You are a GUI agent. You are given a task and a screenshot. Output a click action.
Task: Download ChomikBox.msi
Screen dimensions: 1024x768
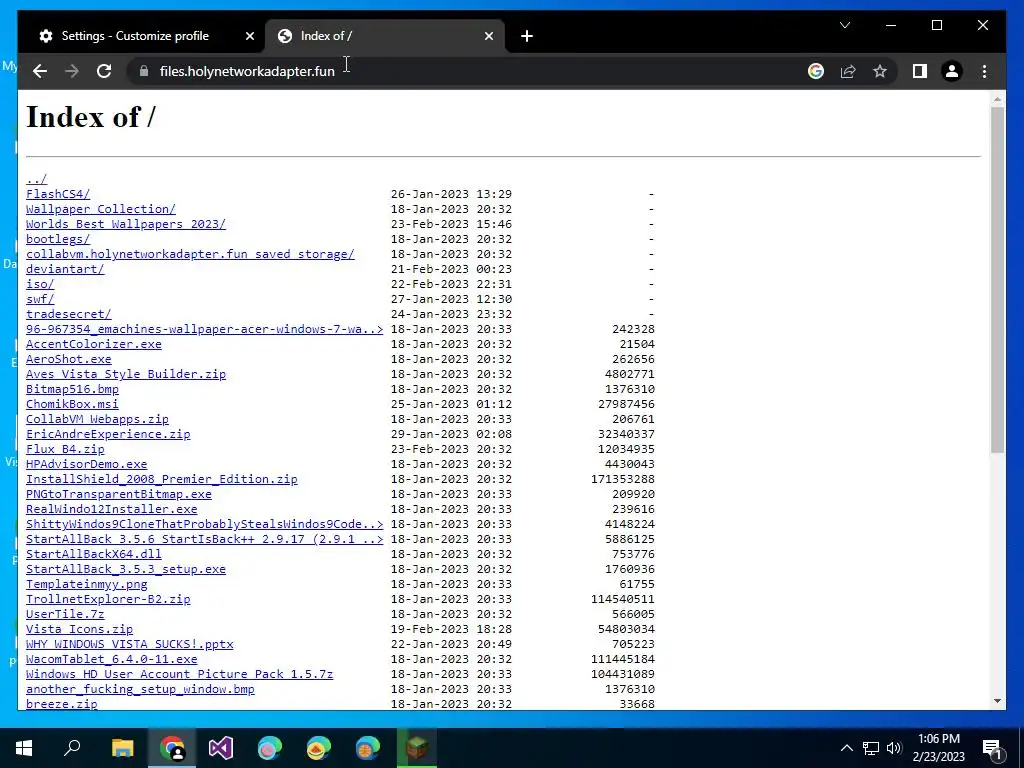pos(72,404)
